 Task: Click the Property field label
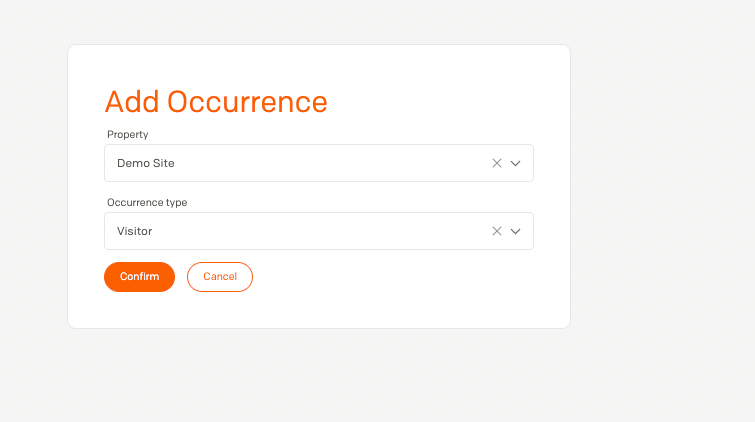click(x=128, y=134)
